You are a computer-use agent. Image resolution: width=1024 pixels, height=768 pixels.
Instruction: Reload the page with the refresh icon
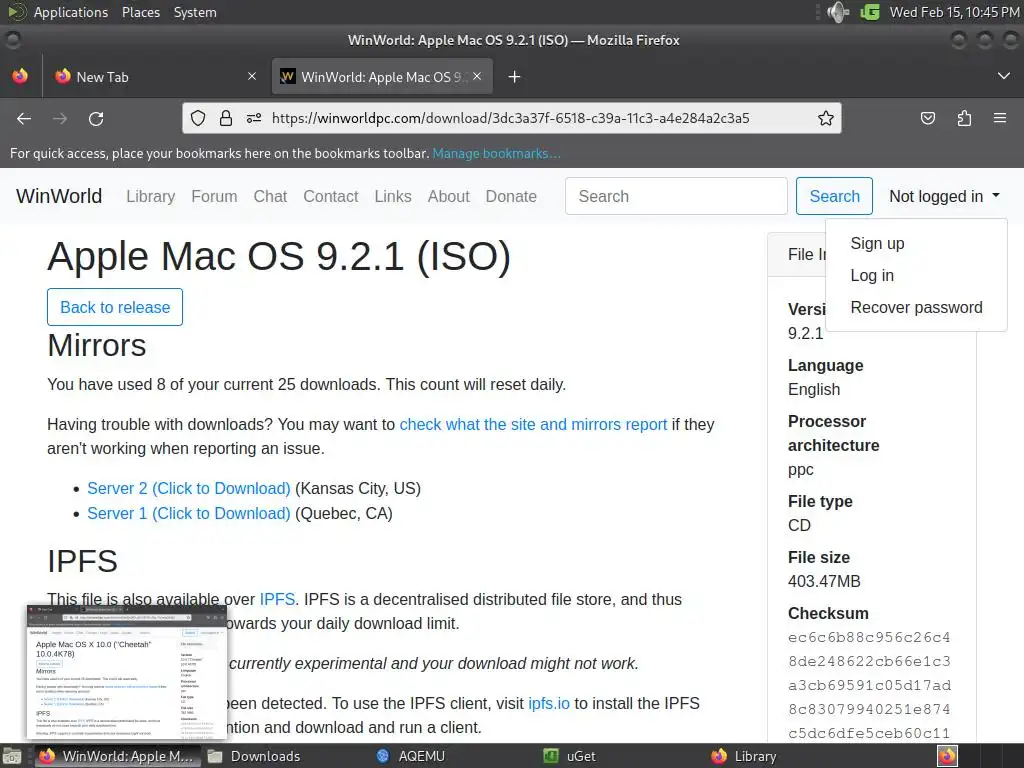[x=96, y=118]
